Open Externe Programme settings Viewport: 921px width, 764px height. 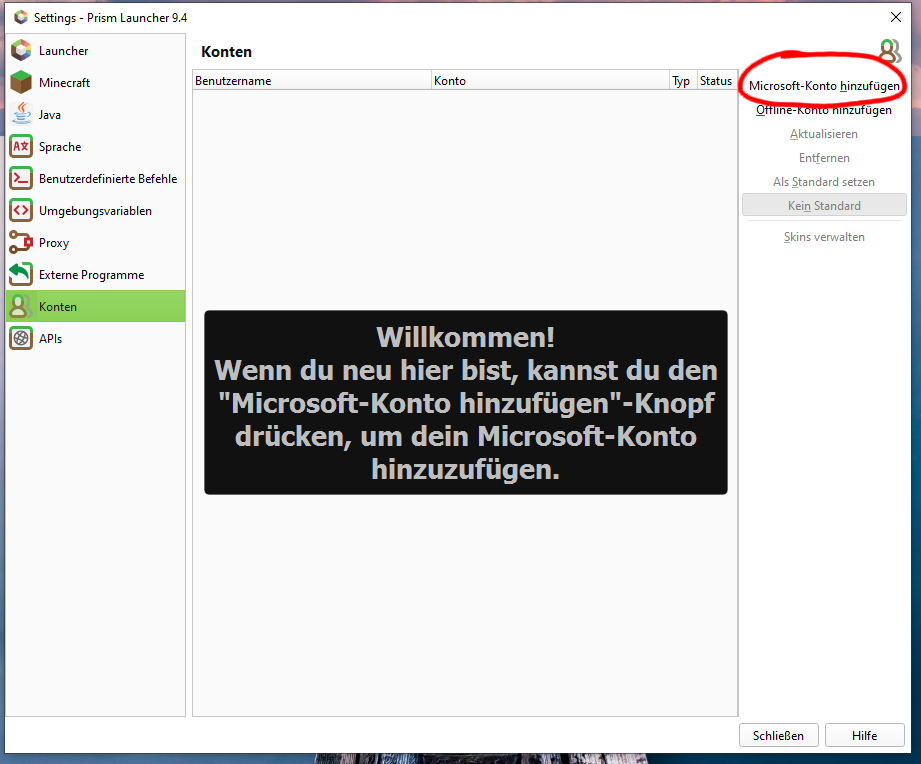click(x=92, y=274)
